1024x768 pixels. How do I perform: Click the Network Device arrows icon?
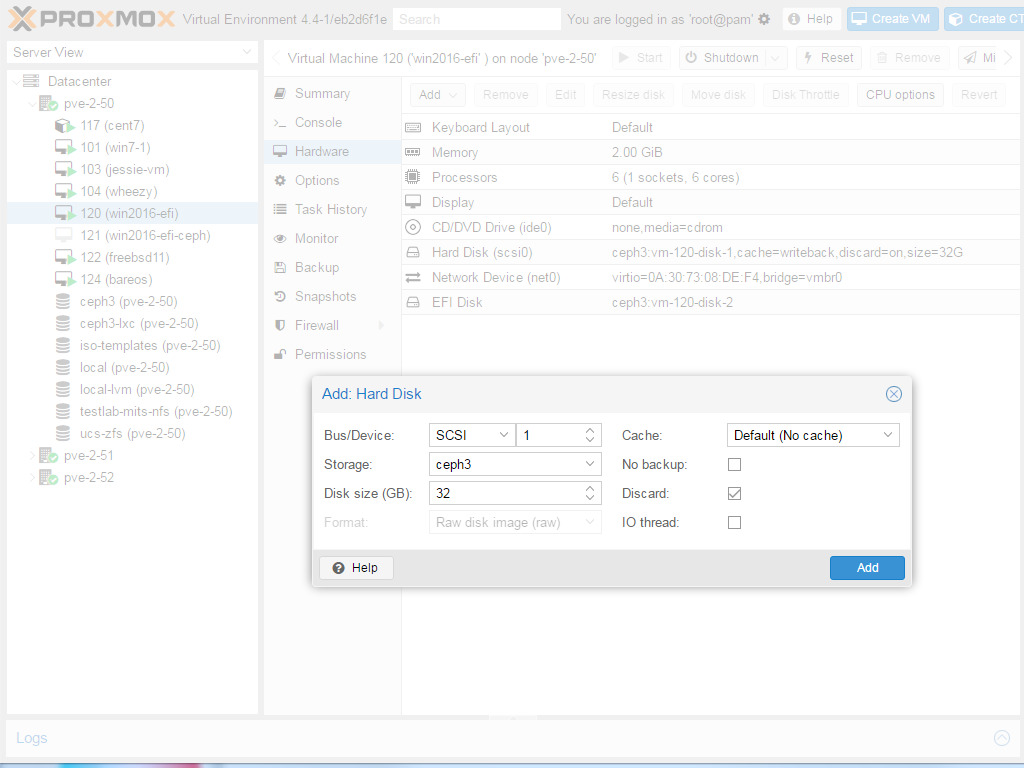click(413, 278)
